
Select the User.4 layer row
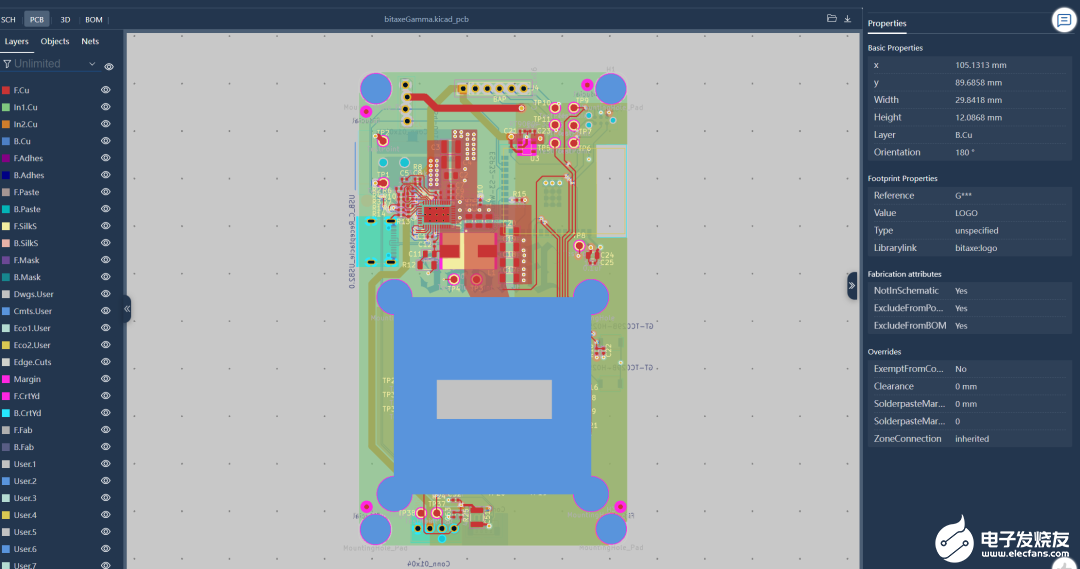[x=58, y=515]
